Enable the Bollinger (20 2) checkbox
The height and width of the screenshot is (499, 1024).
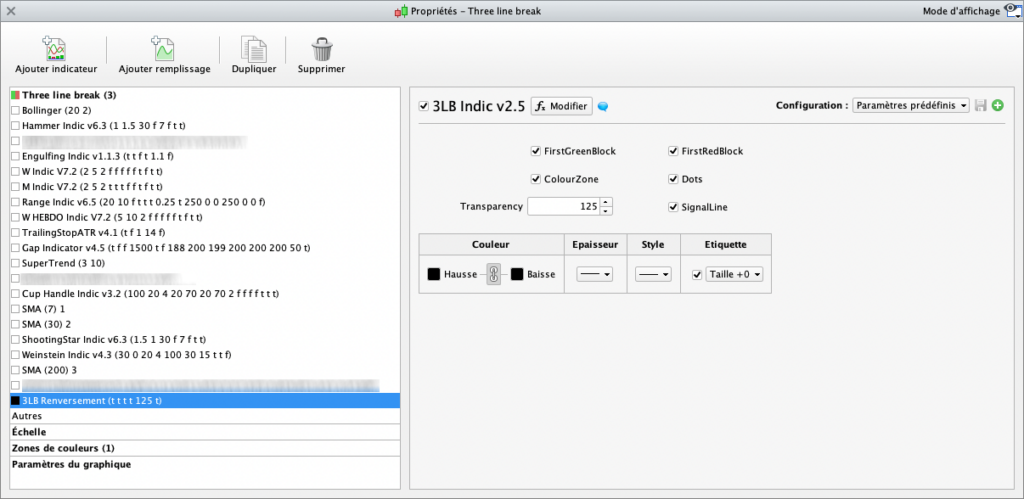point(16,110)
